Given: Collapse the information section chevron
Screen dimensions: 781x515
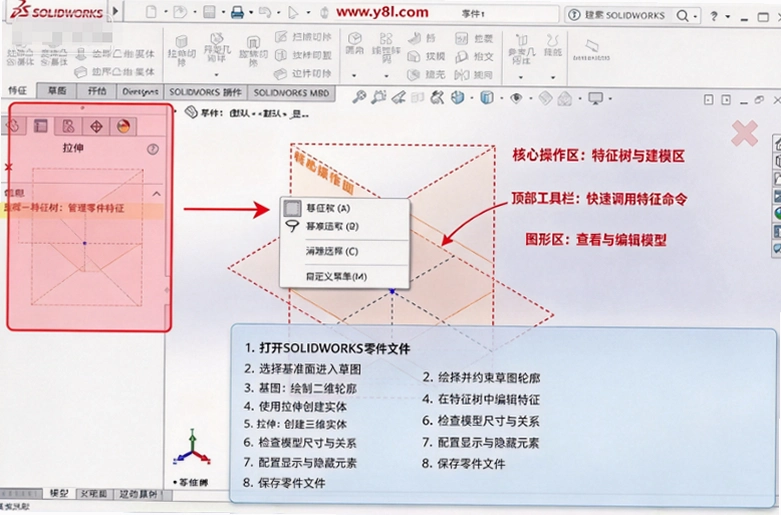Looking at the screenshot, I should (x=156, y=193).
